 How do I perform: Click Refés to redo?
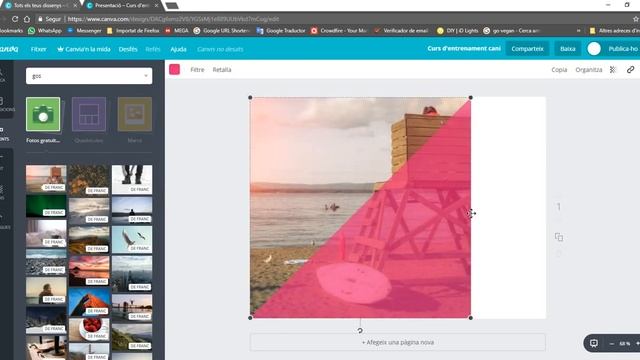point(153,49)
